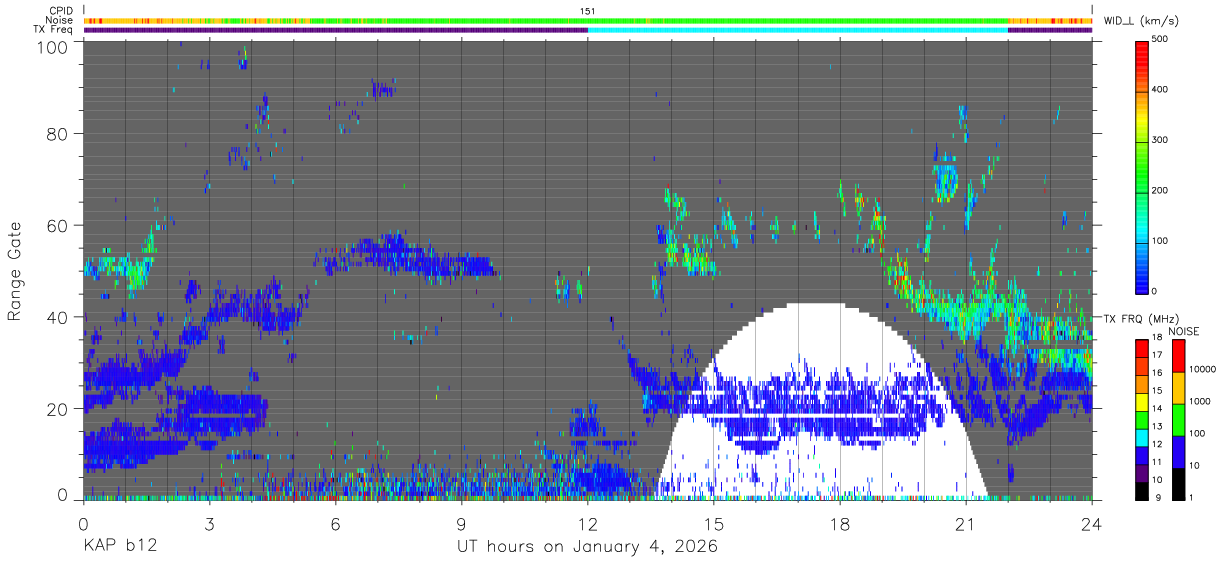Click the 10000 tick on the noise legend
The width and height of the screenshot is (1228, 567).
coord(1202,370)
